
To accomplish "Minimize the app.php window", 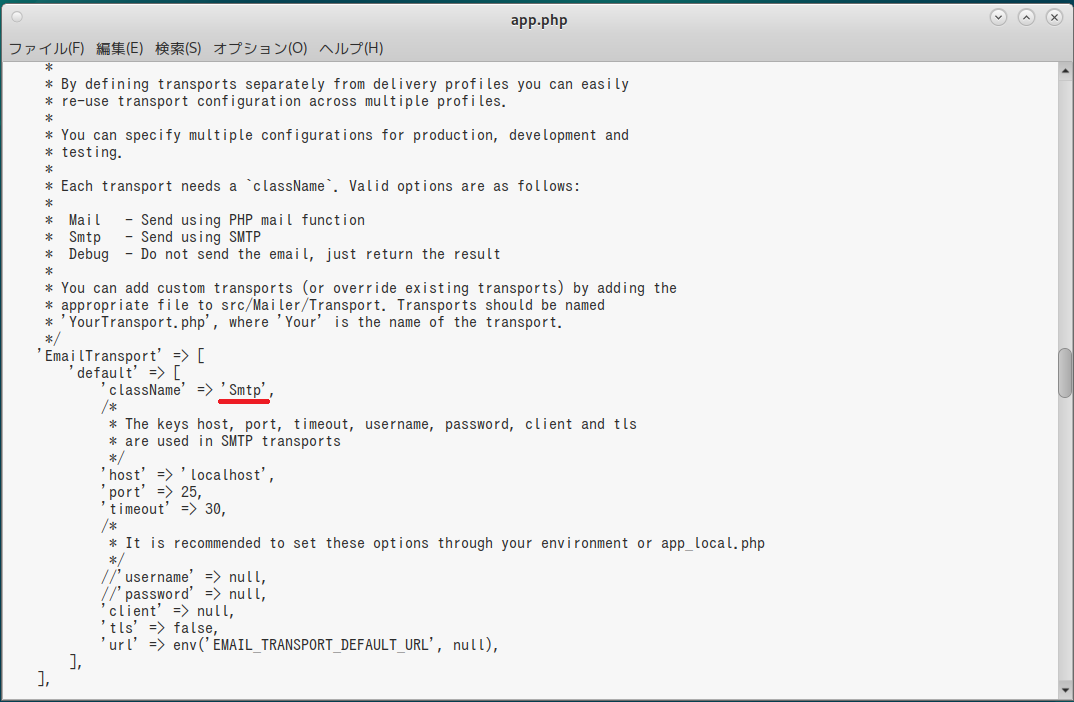I will 998,18.
